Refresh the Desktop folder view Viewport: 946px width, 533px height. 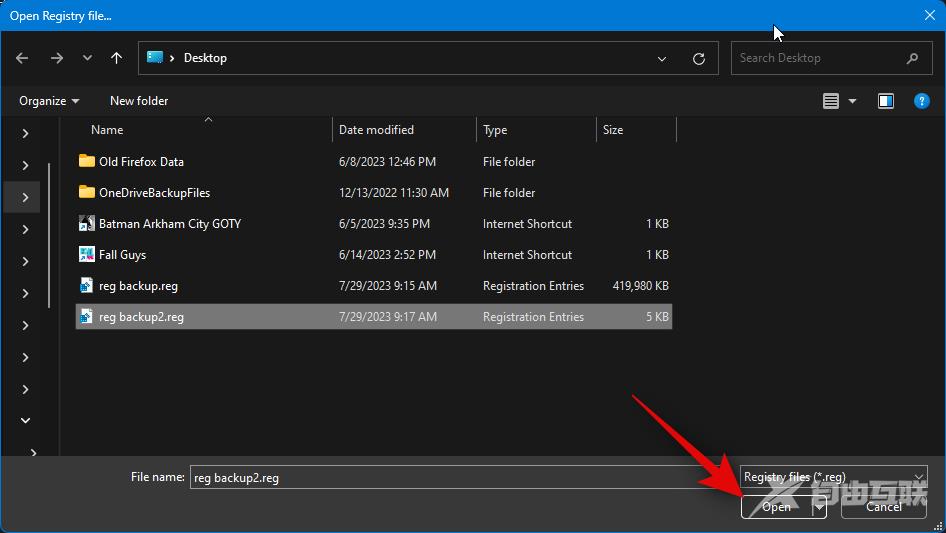click(699, 59)
